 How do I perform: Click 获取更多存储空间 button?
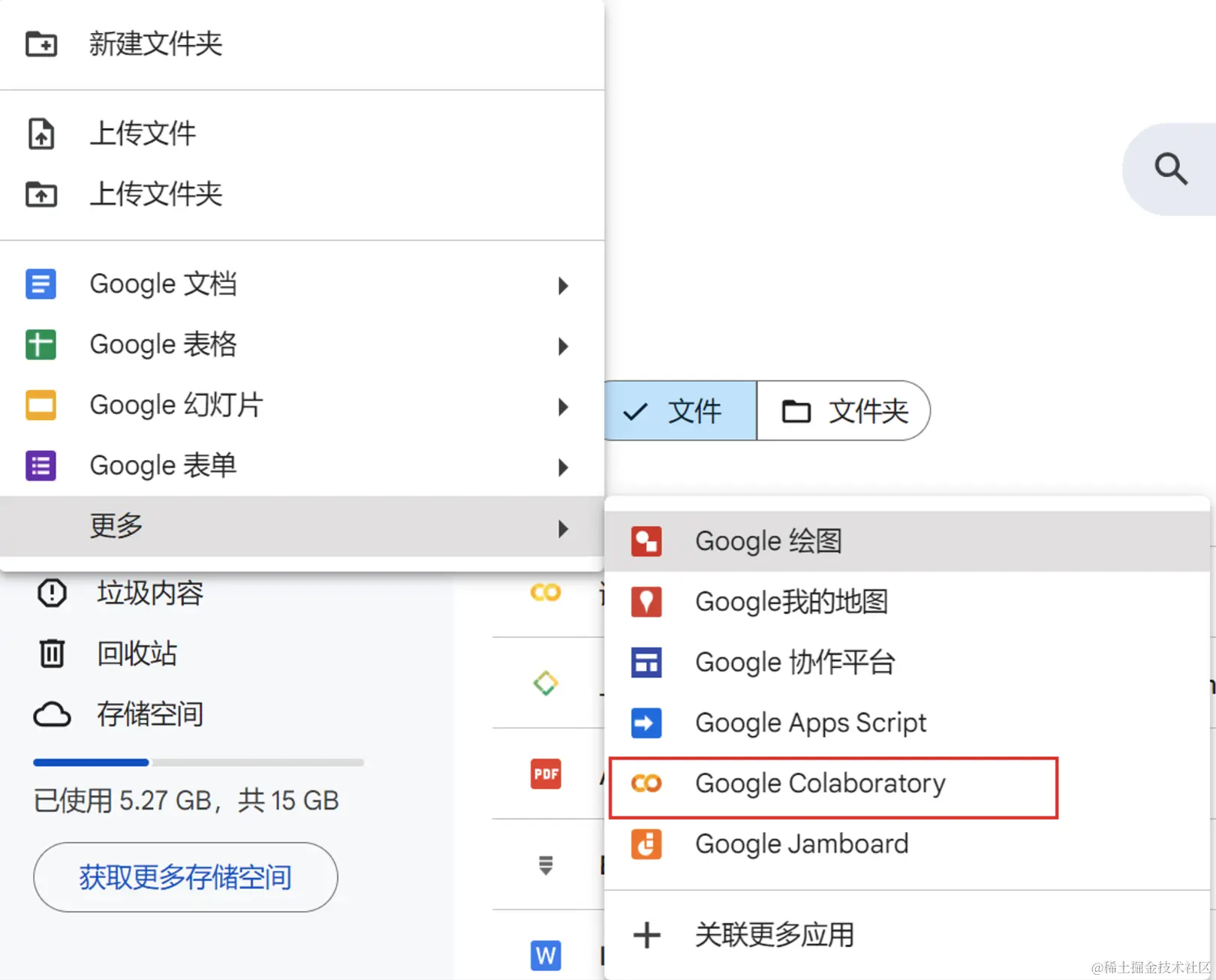[185, 877]
